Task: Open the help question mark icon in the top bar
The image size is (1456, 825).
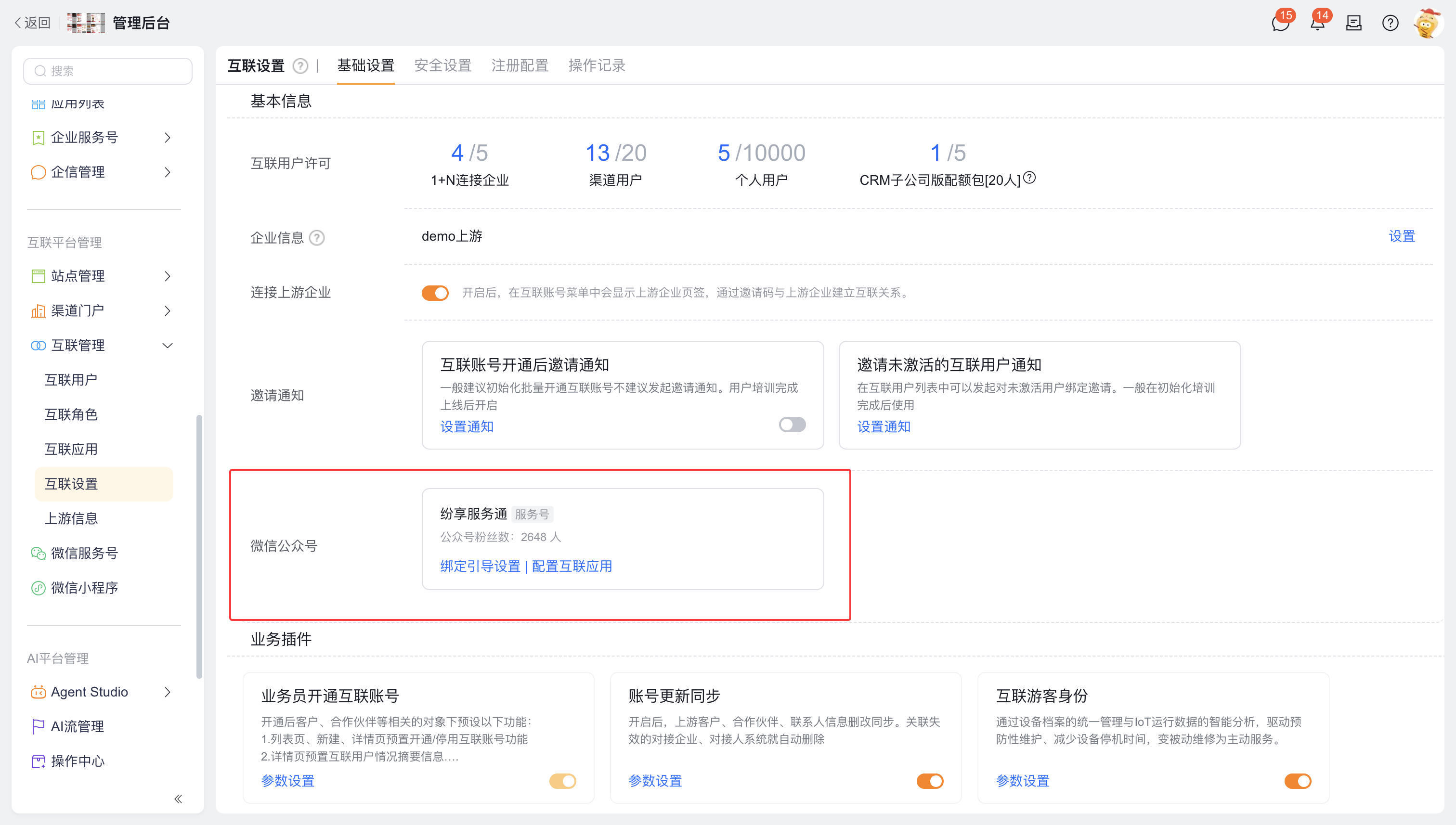Action: [x=1390, y=23]
